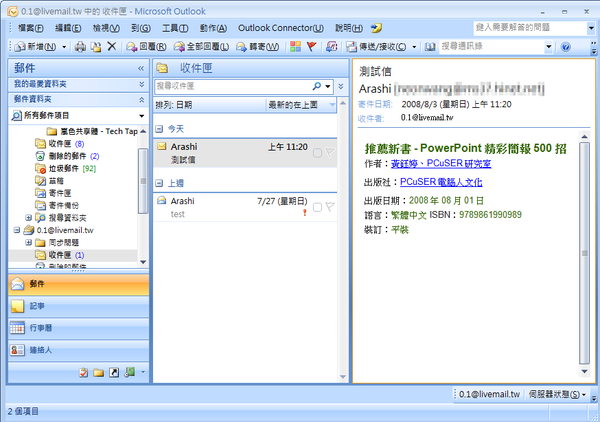Viewport: 600px width, 422px height.
Task: Open the 搜尋通訊錄 dropdown arrow
Action: tap(549, 47)
